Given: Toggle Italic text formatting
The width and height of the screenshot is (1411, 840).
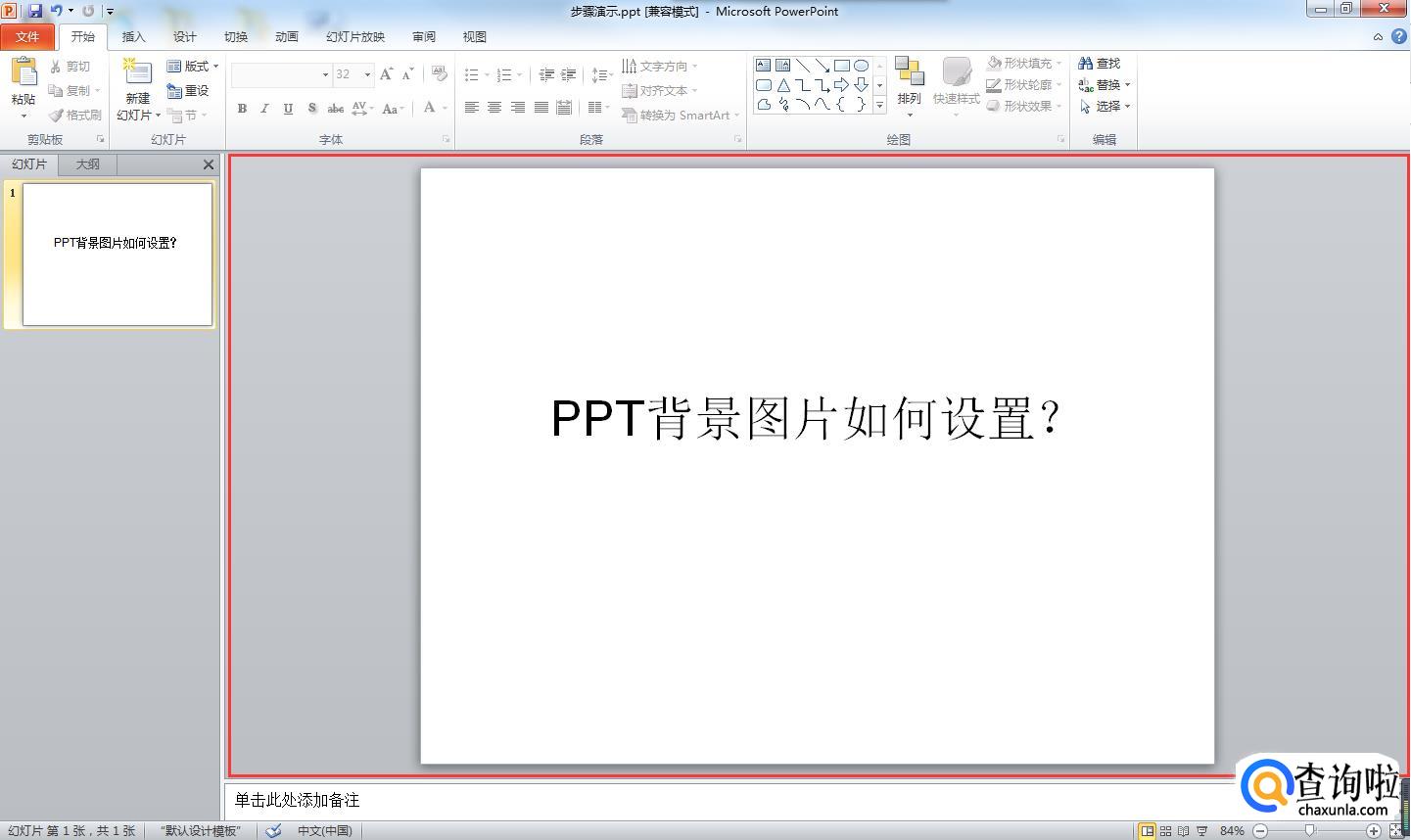Looking at the screenshot, I should pyautogui.click(x=264, y=109).
